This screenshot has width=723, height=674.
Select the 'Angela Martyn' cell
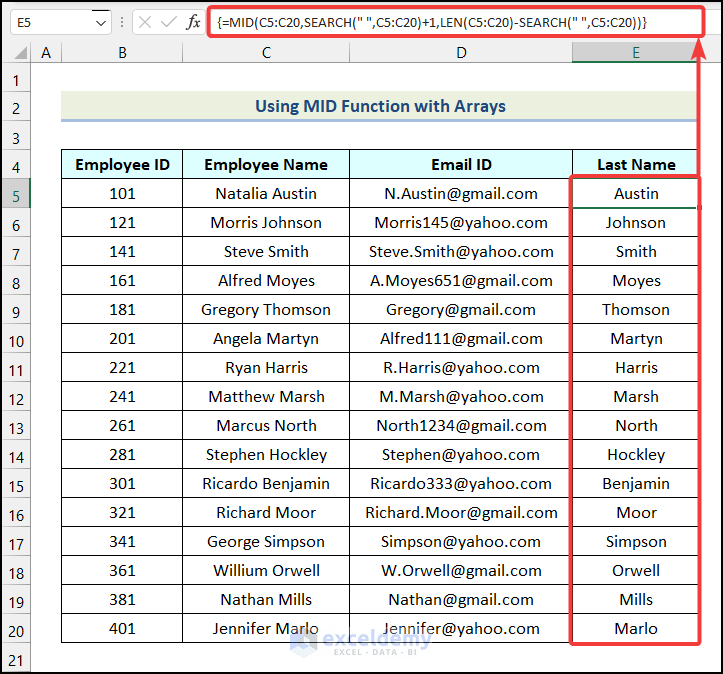[x=266, y=339]
